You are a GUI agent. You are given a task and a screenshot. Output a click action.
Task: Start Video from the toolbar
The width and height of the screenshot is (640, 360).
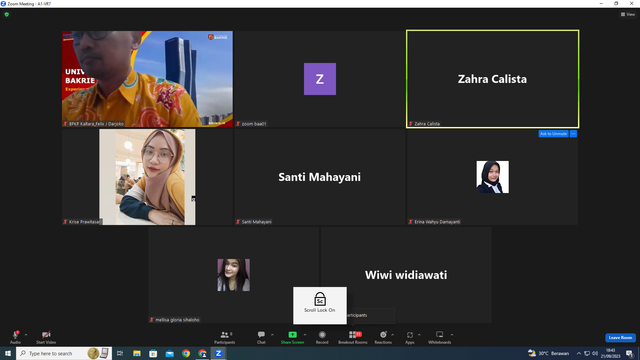click(46, 337)
